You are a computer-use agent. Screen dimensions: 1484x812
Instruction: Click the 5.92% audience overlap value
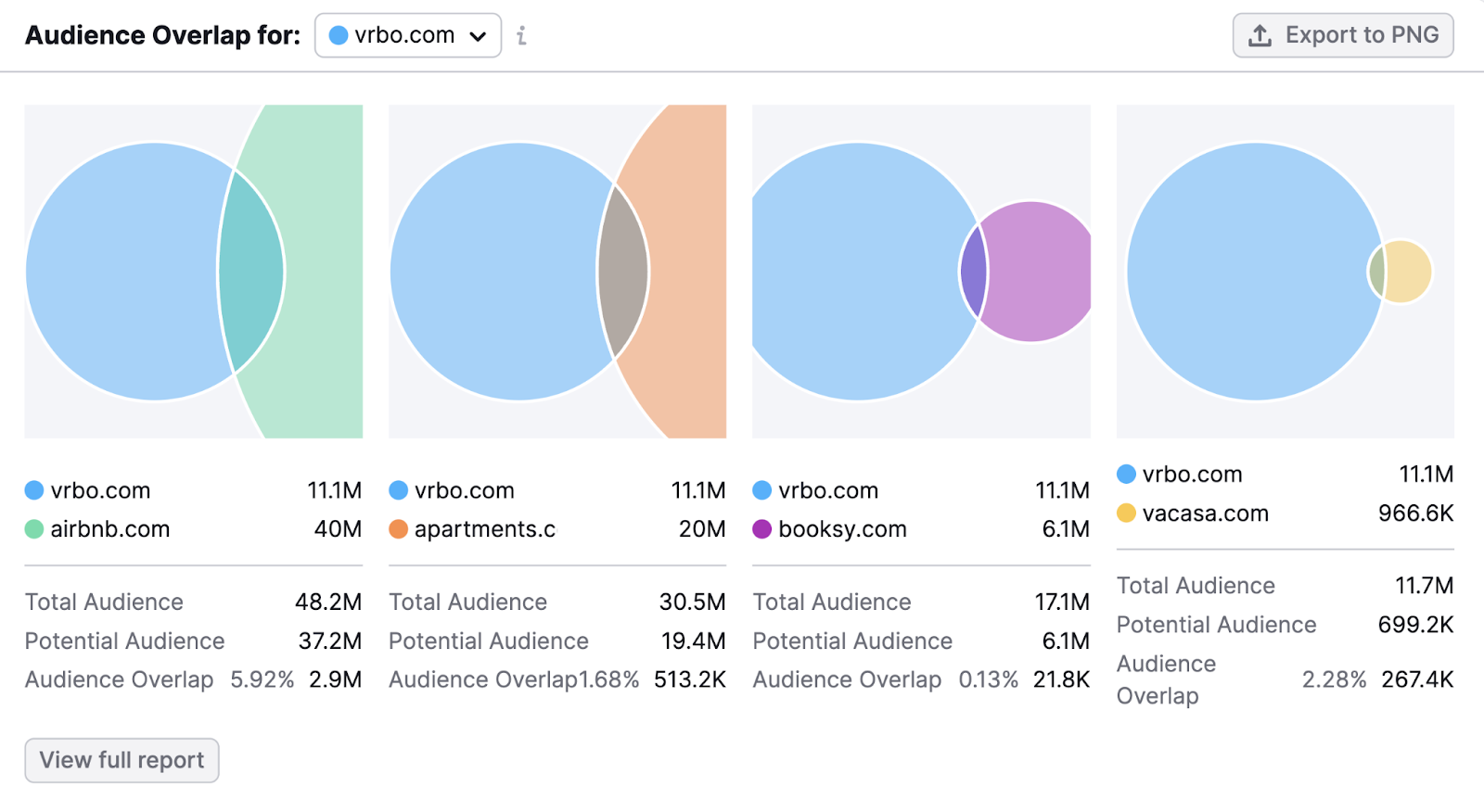[262, 679]
